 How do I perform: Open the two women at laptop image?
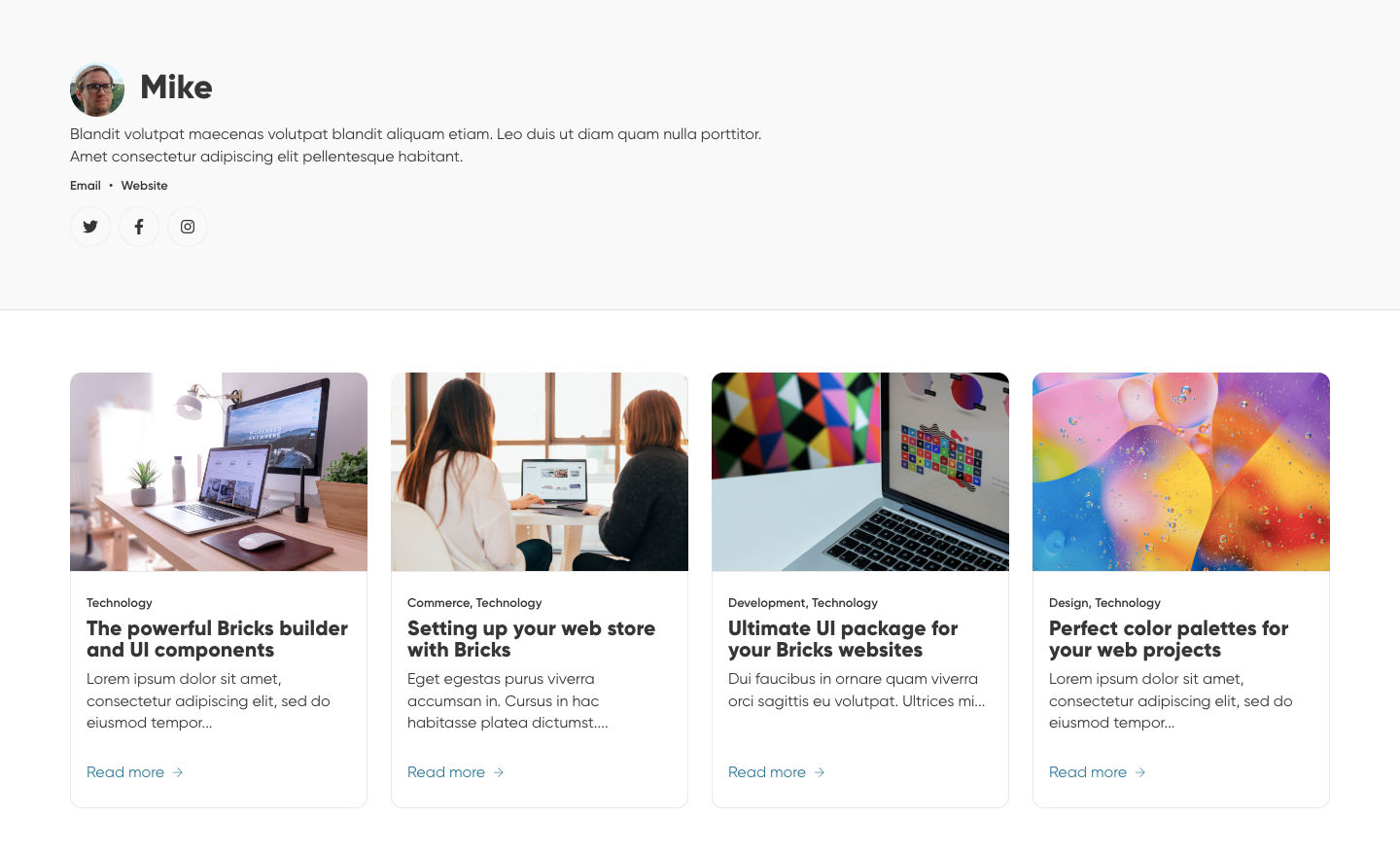pos(540,472)
